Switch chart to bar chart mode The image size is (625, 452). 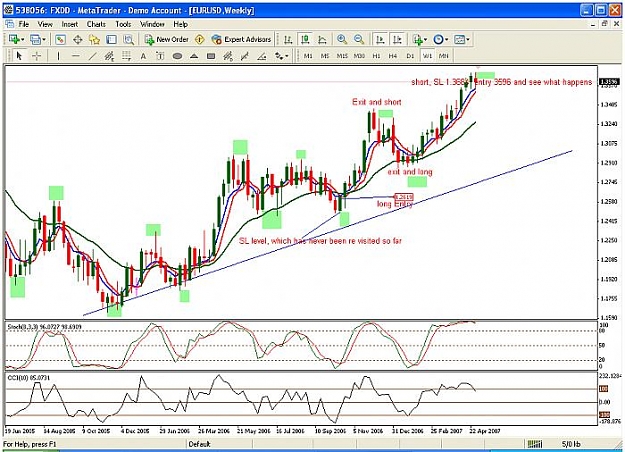pos(288,39)
